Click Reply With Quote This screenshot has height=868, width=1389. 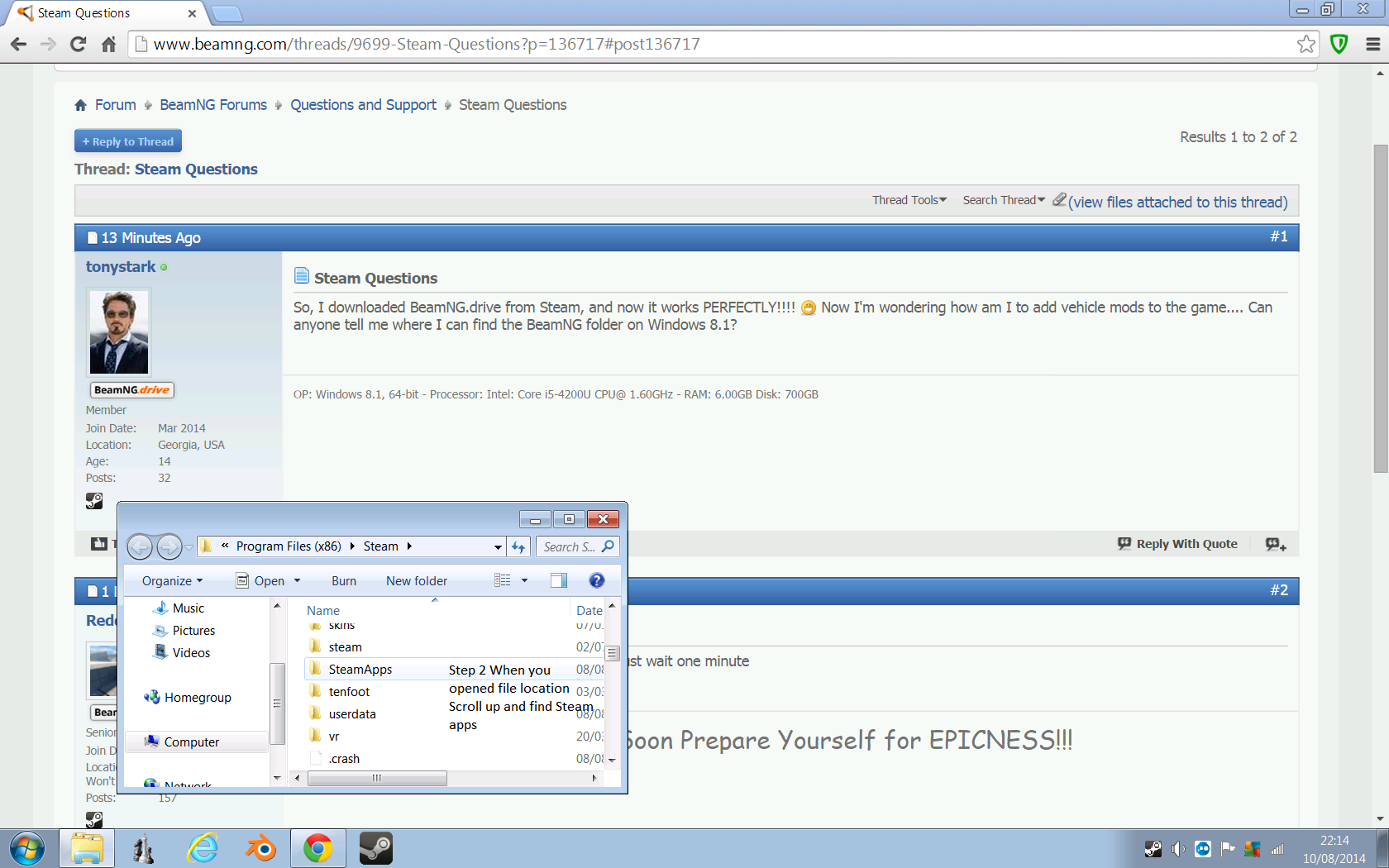pos(1177,544)
